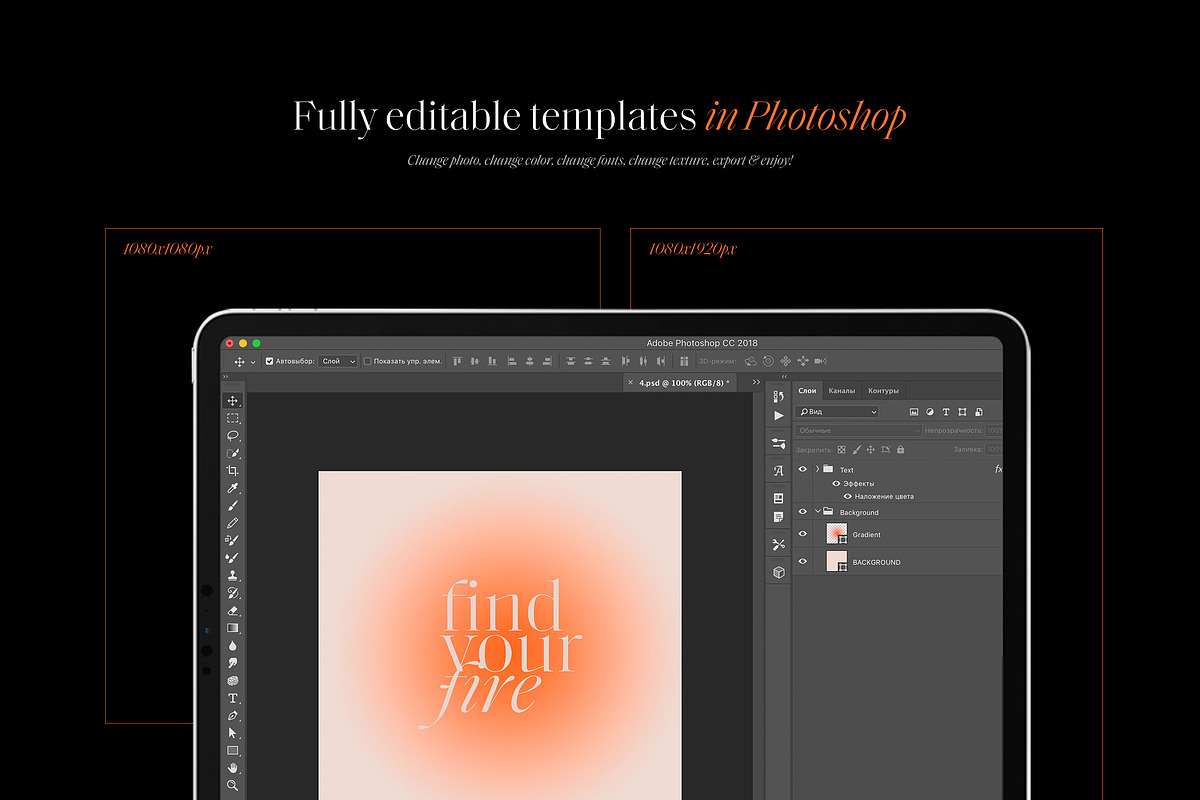The width and height of the screenshot is (1200, 800).
Task: Toggle lock transparent pixels icon
Action: point(841,450)
